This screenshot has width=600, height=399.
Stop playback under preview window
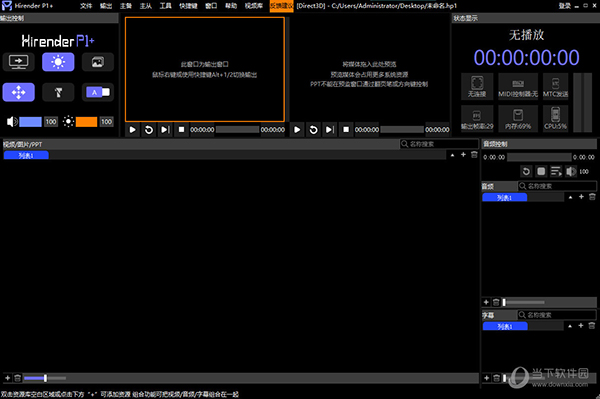click(x=346, y=130)
